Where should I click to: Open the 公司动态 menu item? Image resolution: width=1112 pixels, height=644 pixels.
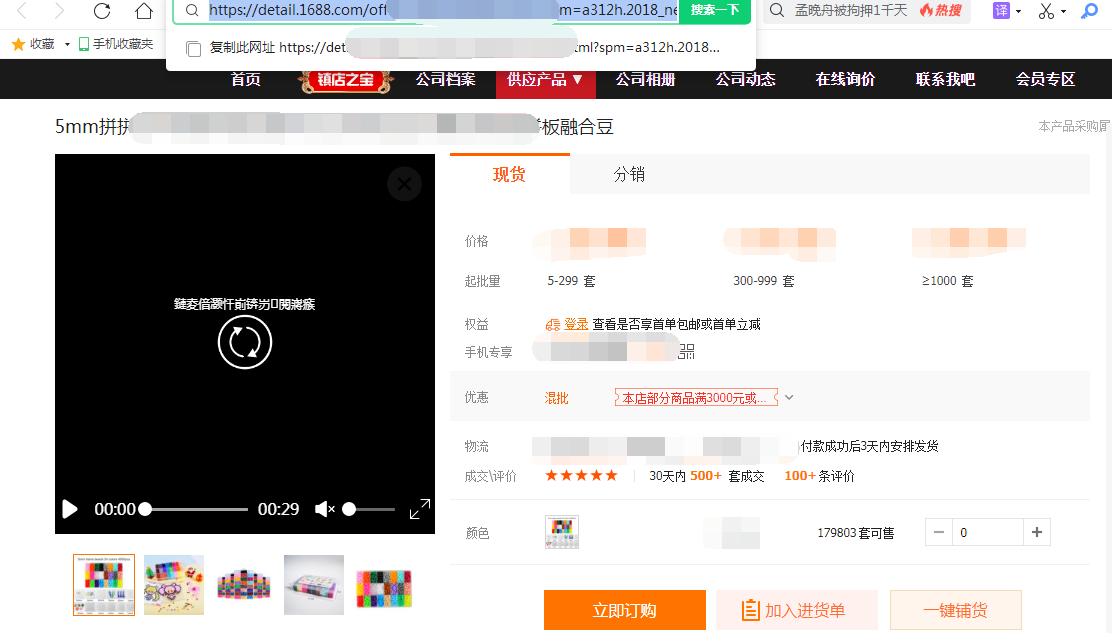745,79
